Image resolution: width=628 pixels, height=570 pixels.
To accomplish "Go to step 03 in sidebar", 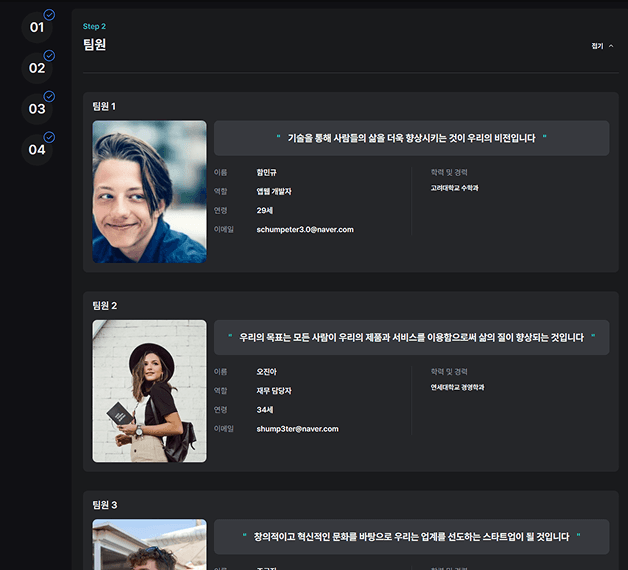I will [37, 109].
